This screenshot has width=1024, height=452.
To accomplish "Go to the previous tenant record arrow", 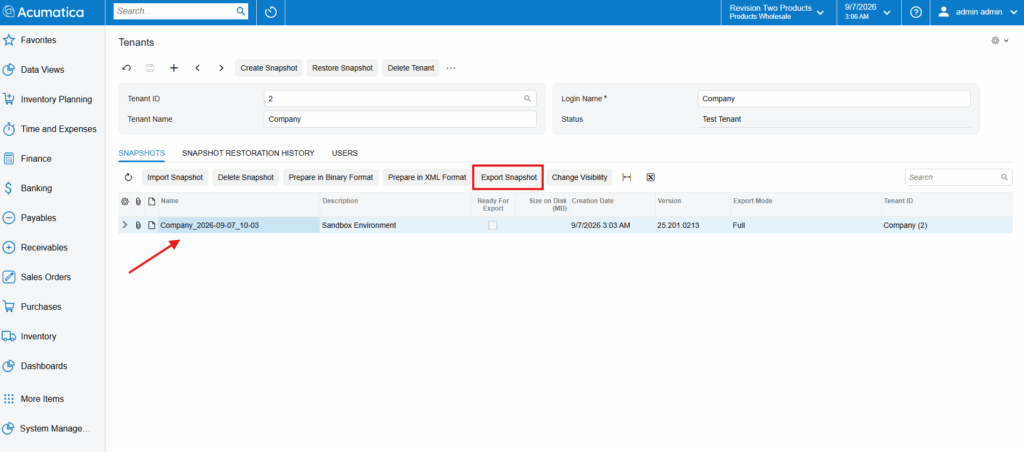I will point(197,68).
